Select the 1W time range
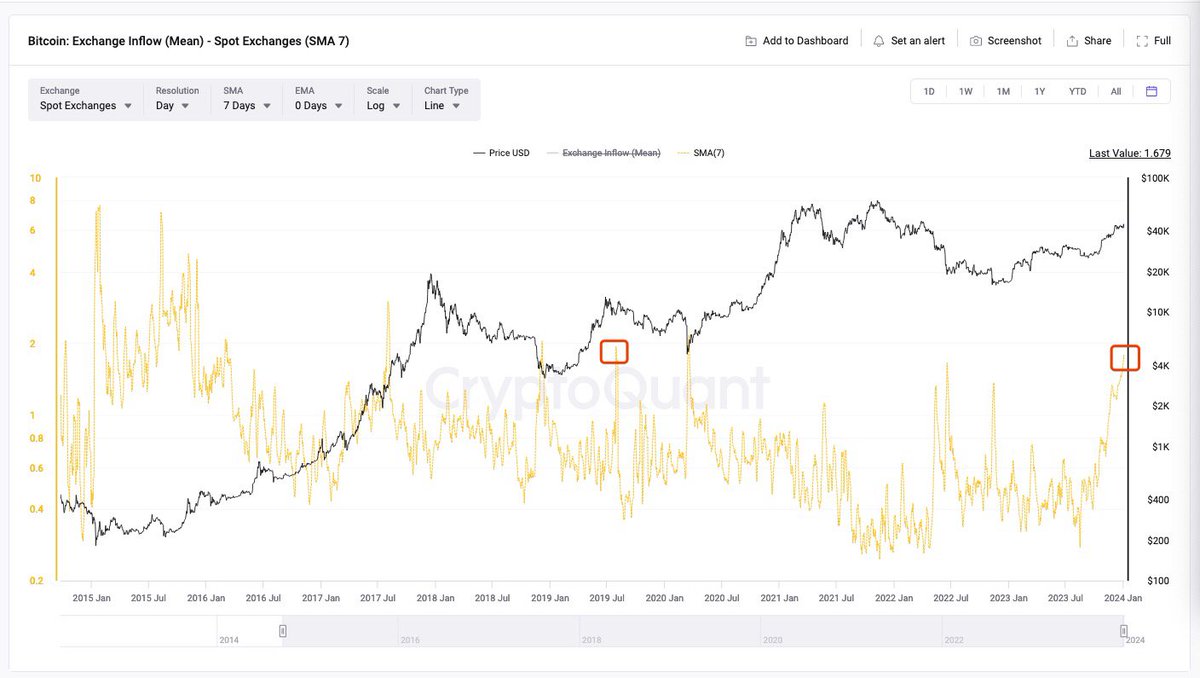Image resolution: width=1200 pixels, height=678 pixels. pos(966,91)
